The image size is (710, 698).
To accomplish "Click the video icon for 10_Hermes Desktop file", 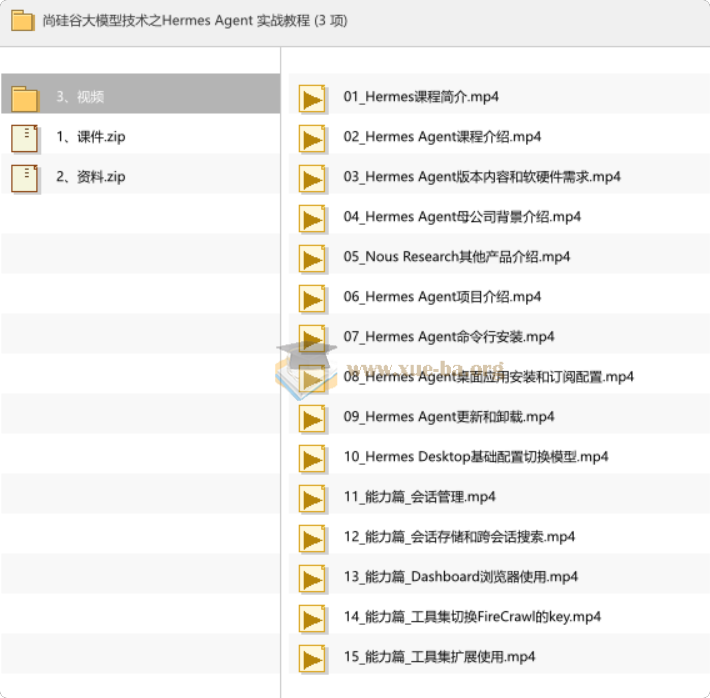I will (312, 458).
